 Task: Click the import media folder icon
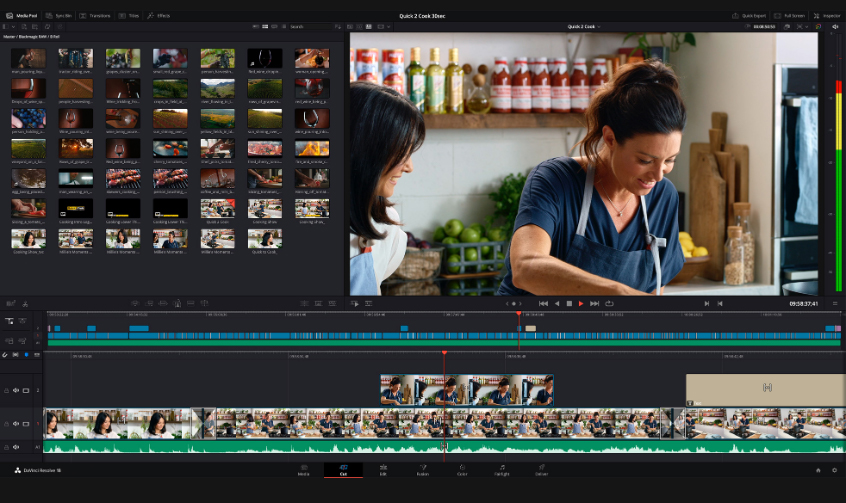coord(35,26)
